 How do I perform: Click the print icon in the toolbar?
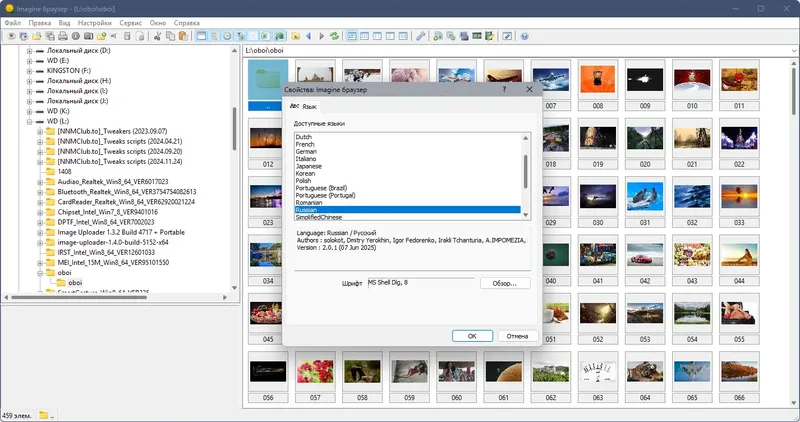tap(63, 36)
